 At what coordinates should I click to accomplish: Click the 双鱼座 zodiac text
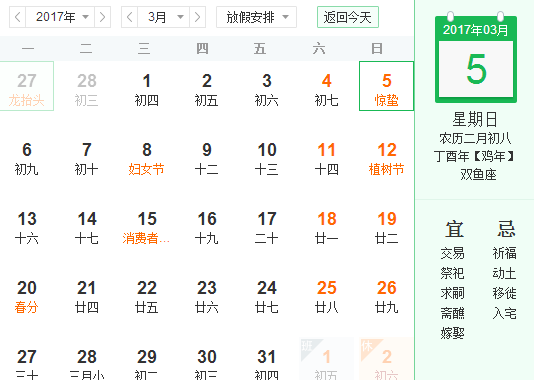point(478,174)
